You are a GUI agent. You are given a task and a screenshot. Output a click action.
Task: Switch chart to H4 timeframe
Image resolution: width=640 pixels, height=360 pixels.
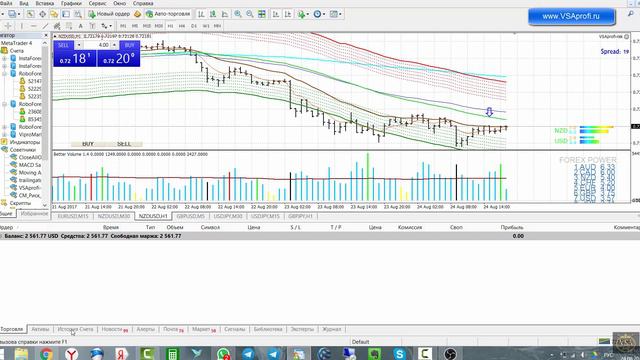182,26
